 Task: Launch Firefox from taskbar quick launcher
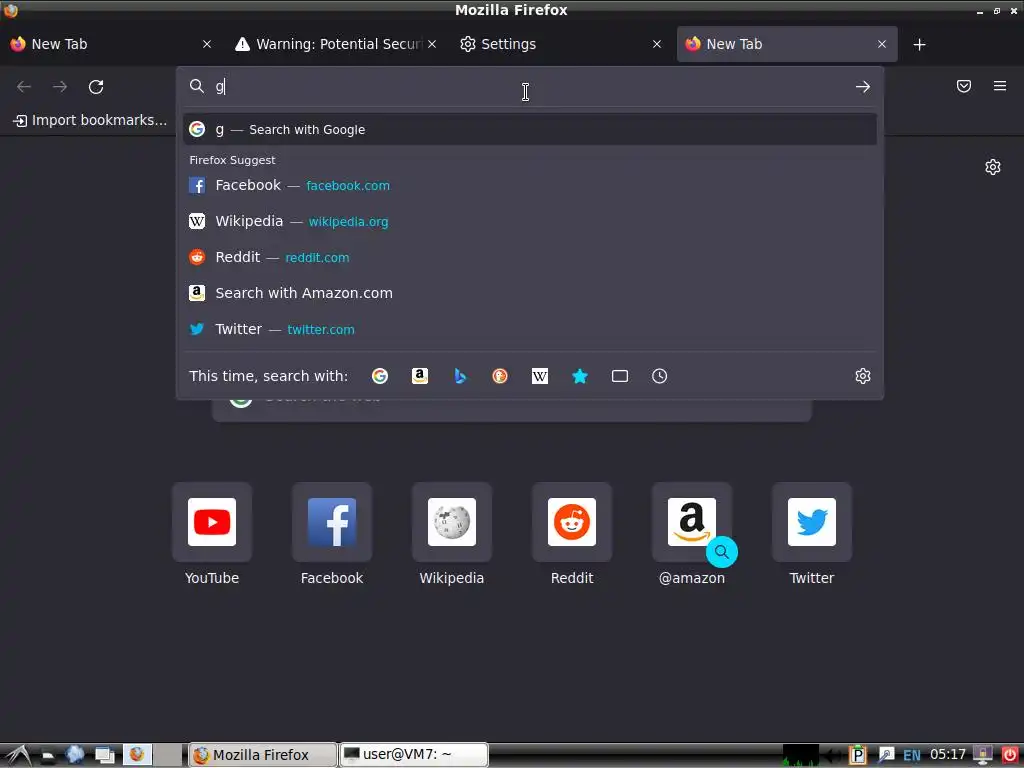coord(137,755)
